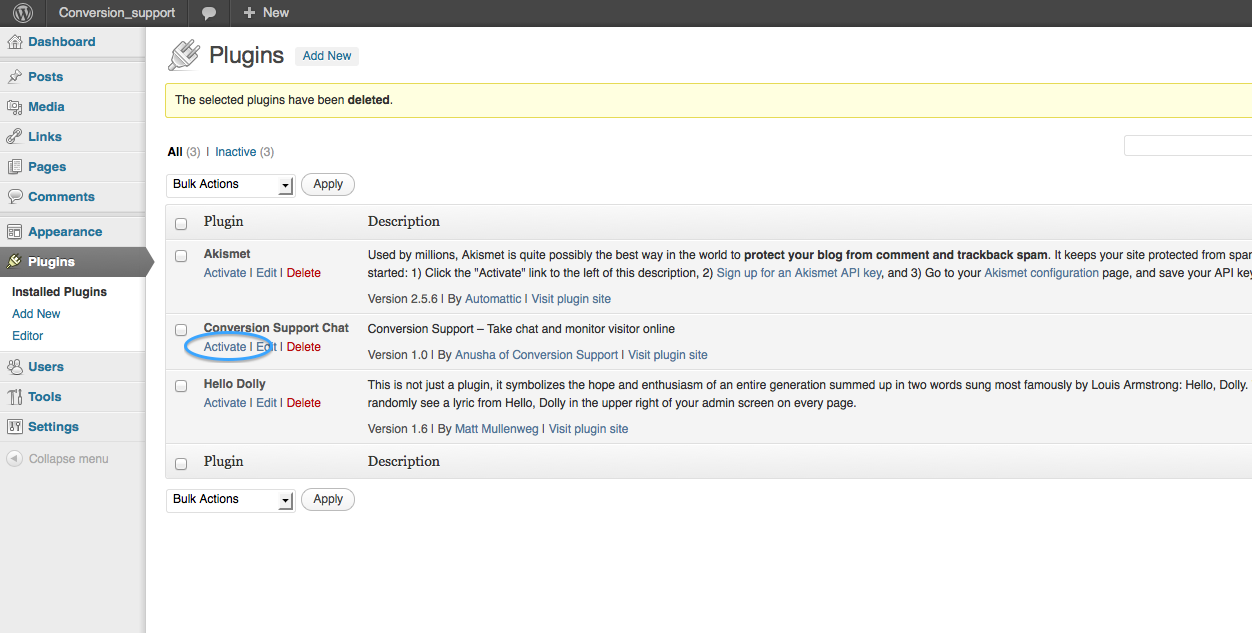Click the WordPress logo icon
Viewport: 1252px width, 633px height.
click(x=23, y=13)
